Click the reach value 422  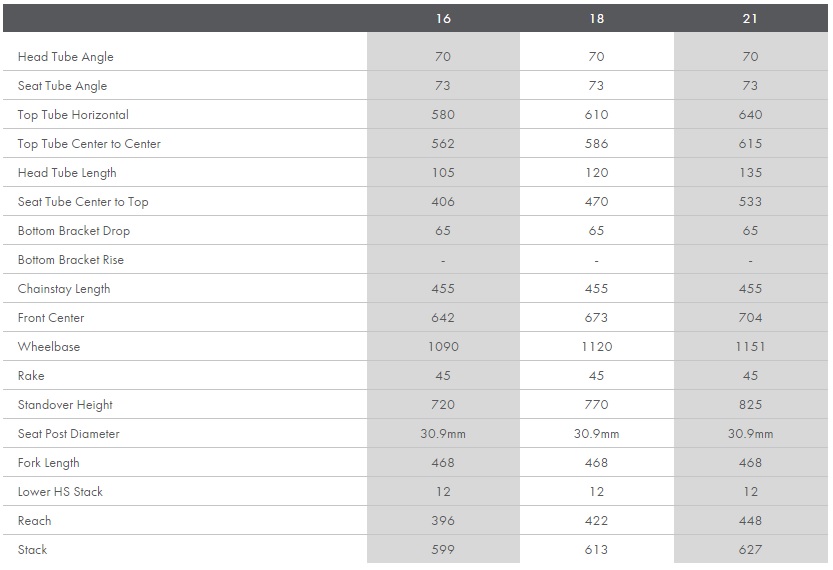(x=596, y=521)
